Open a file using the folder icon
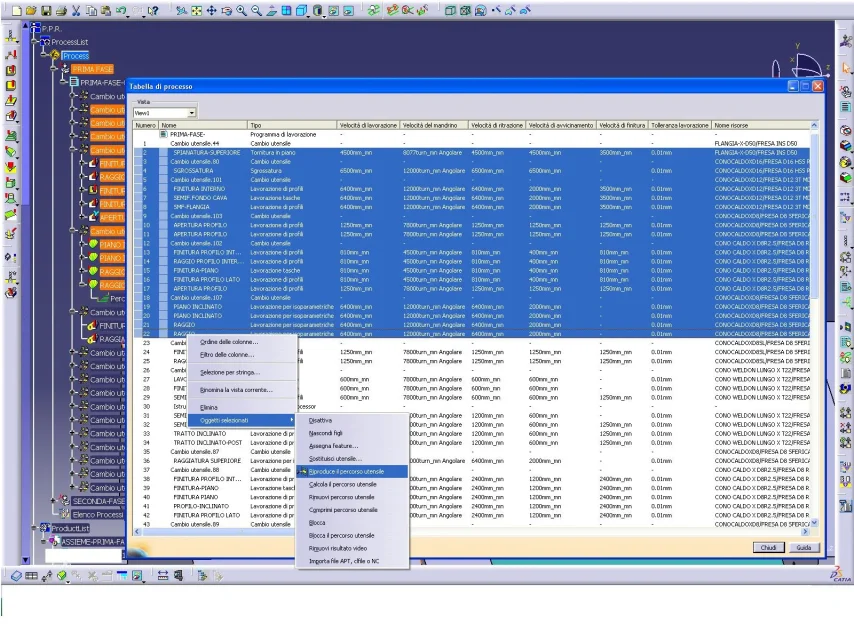 (x=31, y=10)
